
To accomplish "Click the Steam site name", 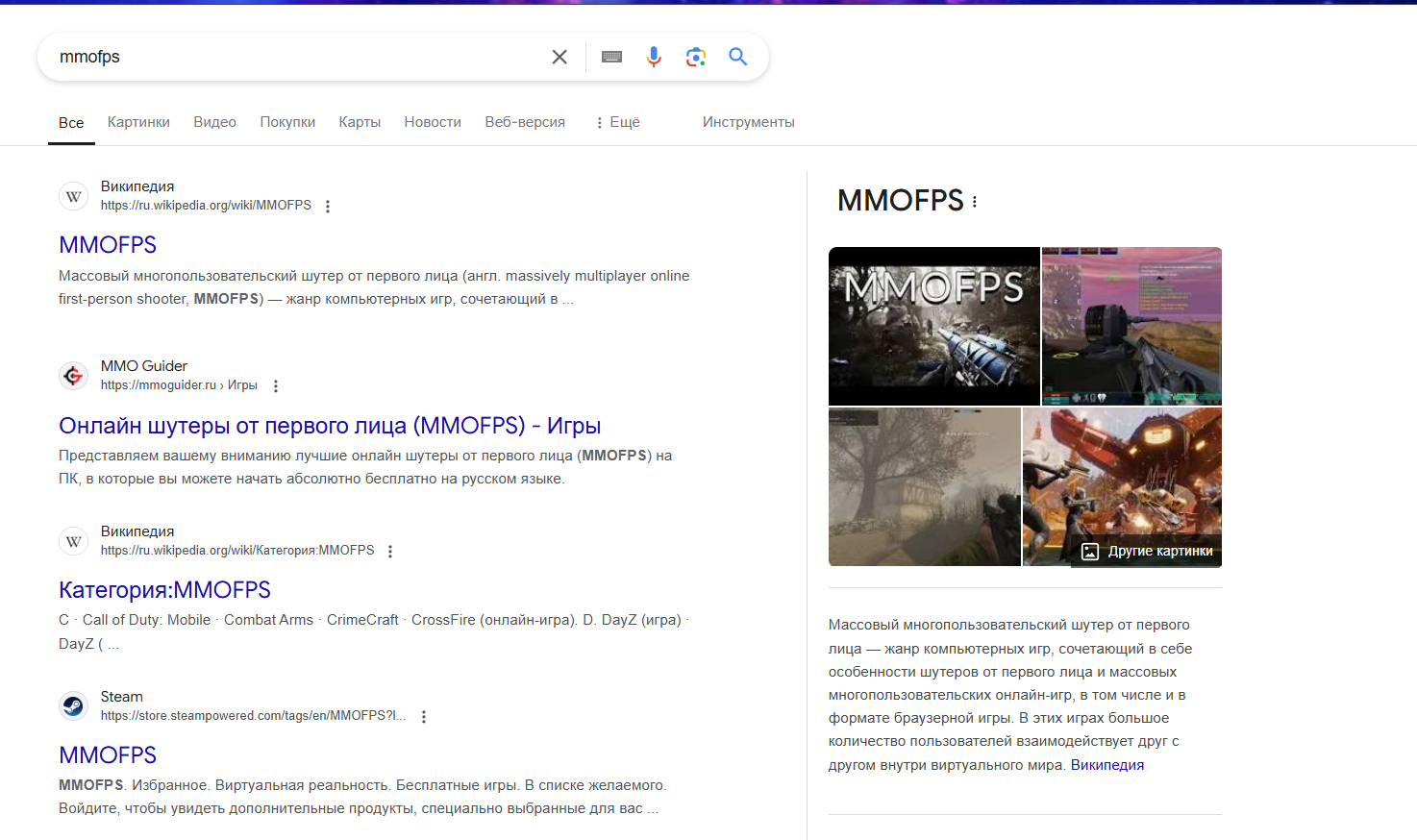I will (121, 697).
